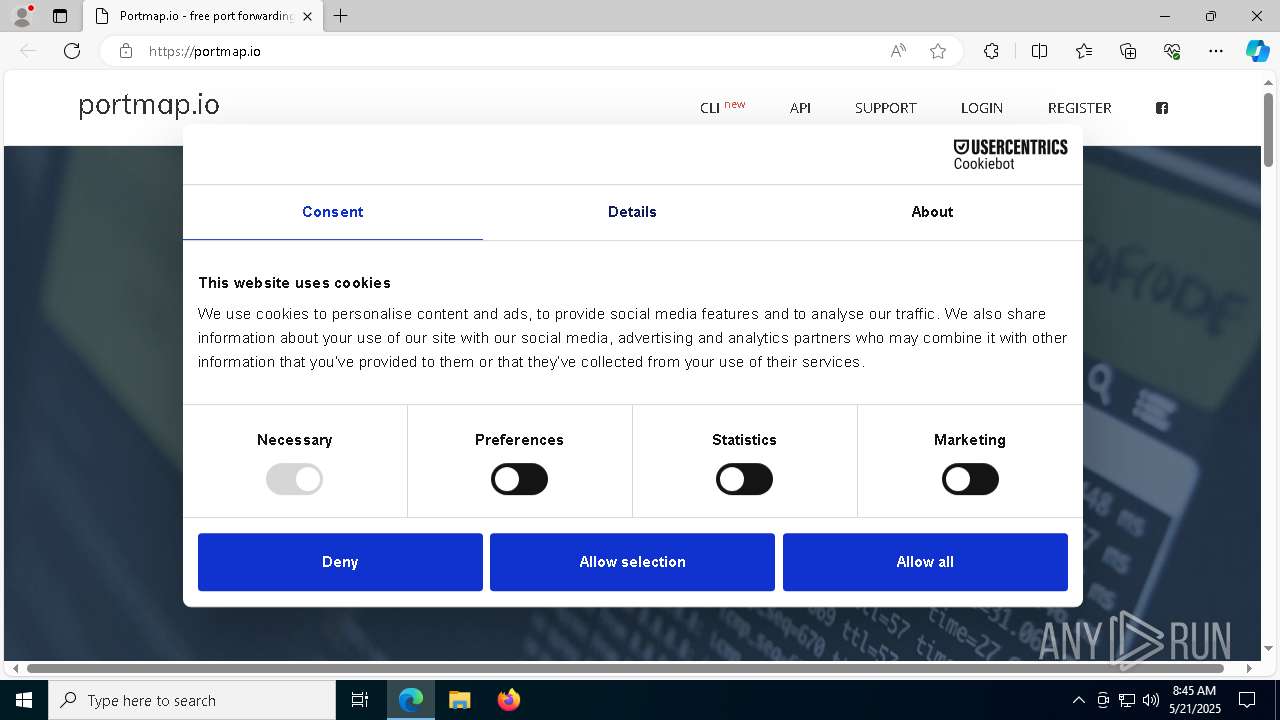The width and height of the screenshot is (1280, 720).
Task: Open Firefox taskbar icon
Action: [x=508, y=700]
